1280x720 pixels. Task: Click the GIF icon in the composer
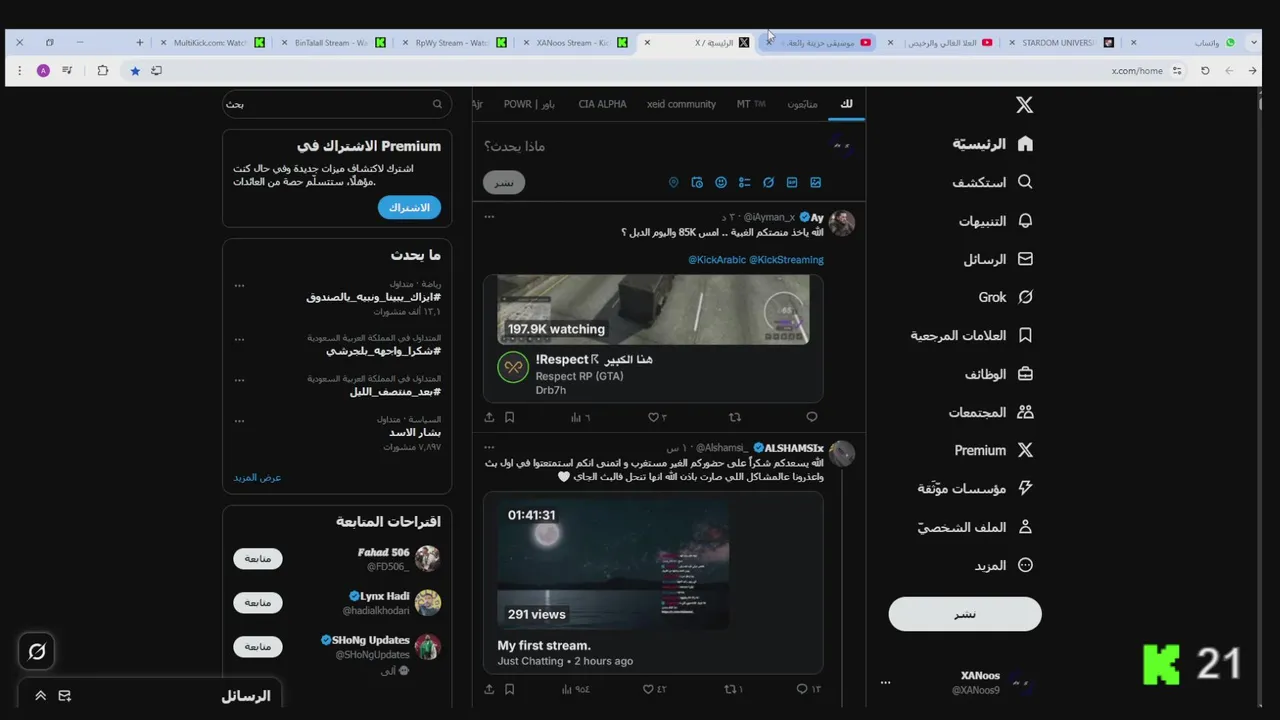pos(792,183)
